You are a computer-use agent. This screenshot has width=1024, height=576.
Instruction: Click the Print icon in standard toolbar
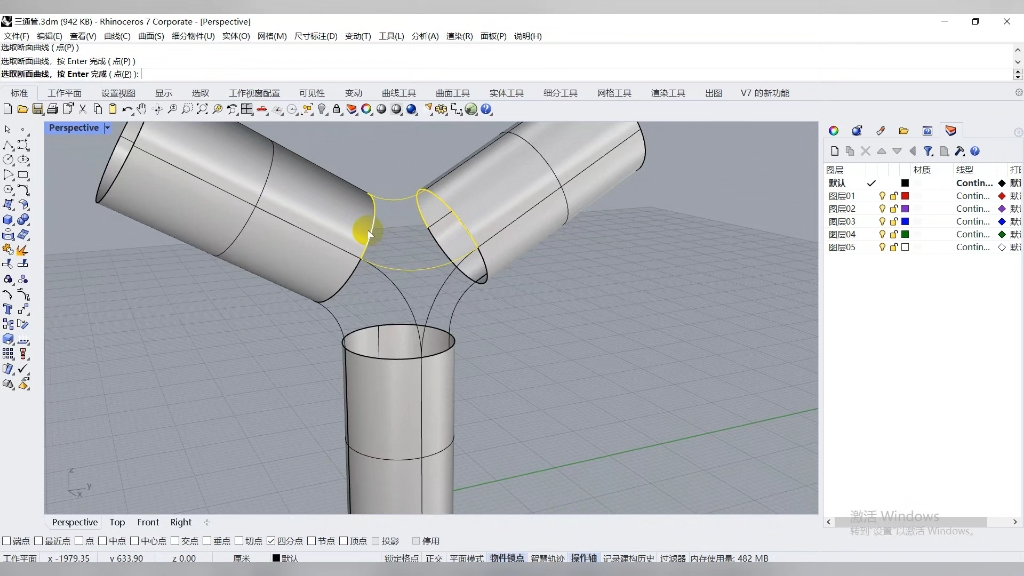pyautogui.click(x=52, y=109)
